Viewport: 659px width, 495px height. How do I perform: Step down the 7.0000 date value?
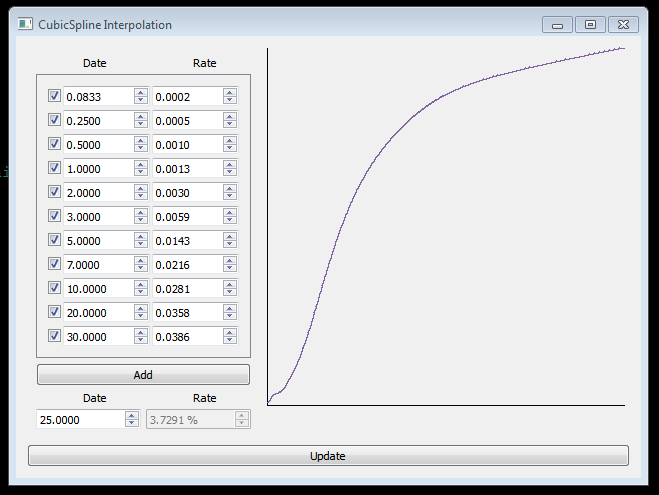pos(141,268)
